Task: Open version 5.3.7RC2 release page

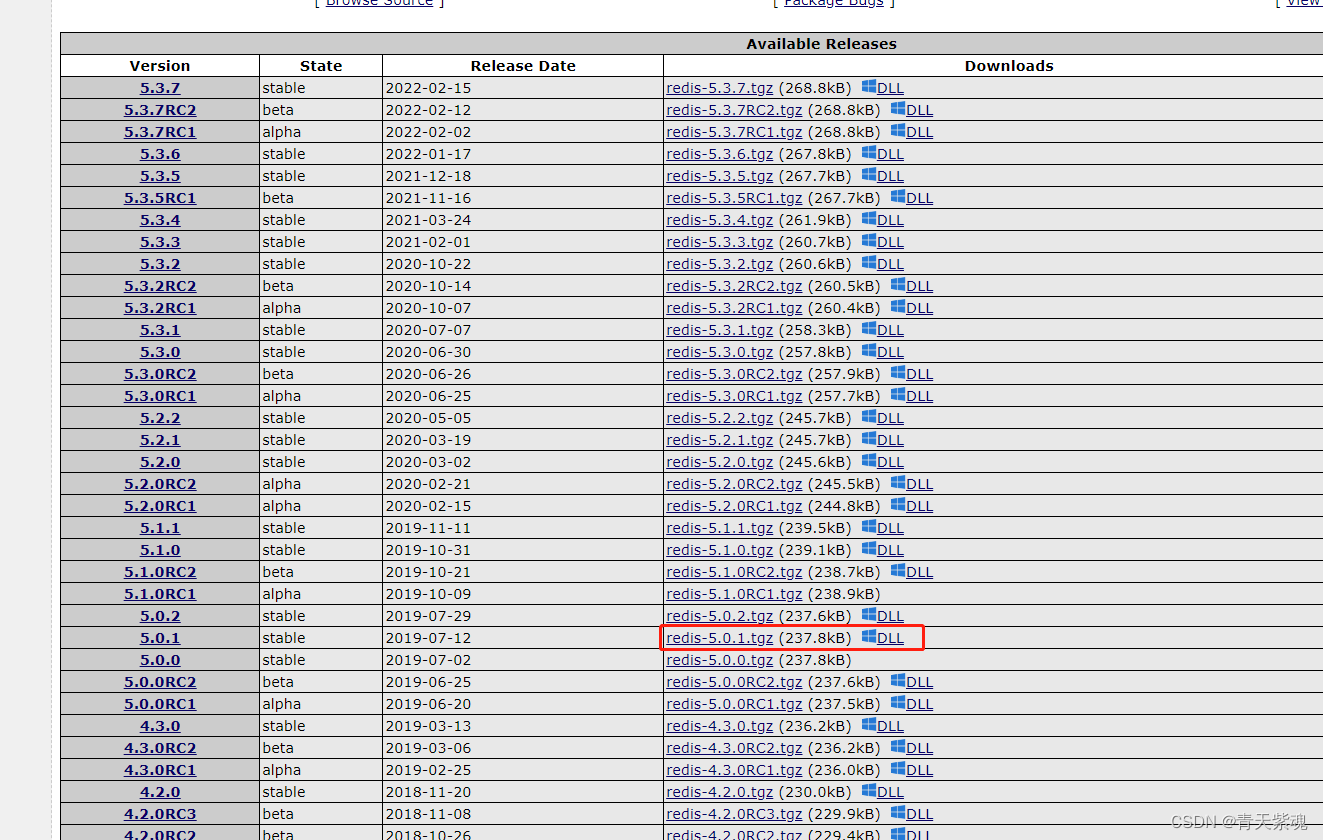Action: click(160, 110)
